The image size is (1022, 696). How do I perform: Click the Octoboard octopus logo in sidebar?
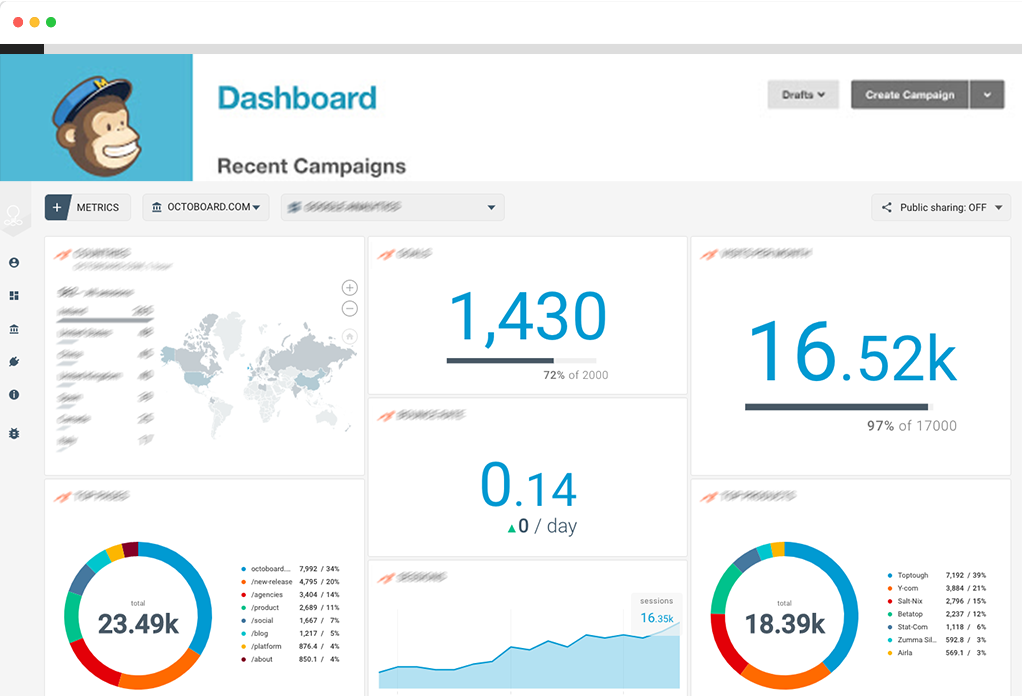14,215
